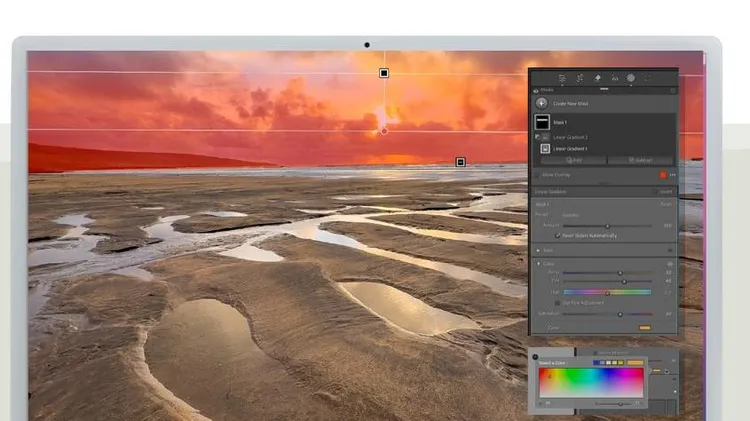Expand the collapsed Tone section
The width and height of the screenshot is (750, 421).
(x=538, y=250)
